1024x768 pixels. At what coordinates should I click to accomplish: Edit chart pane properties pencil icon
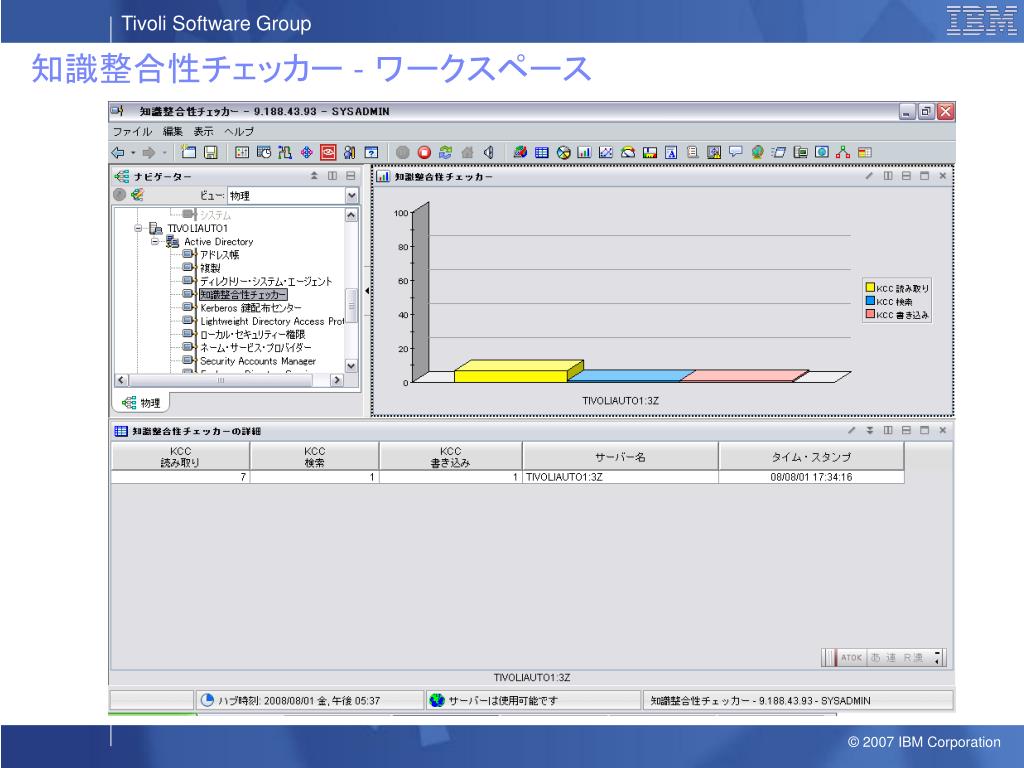pyautogui.click(x=869, y=176)
